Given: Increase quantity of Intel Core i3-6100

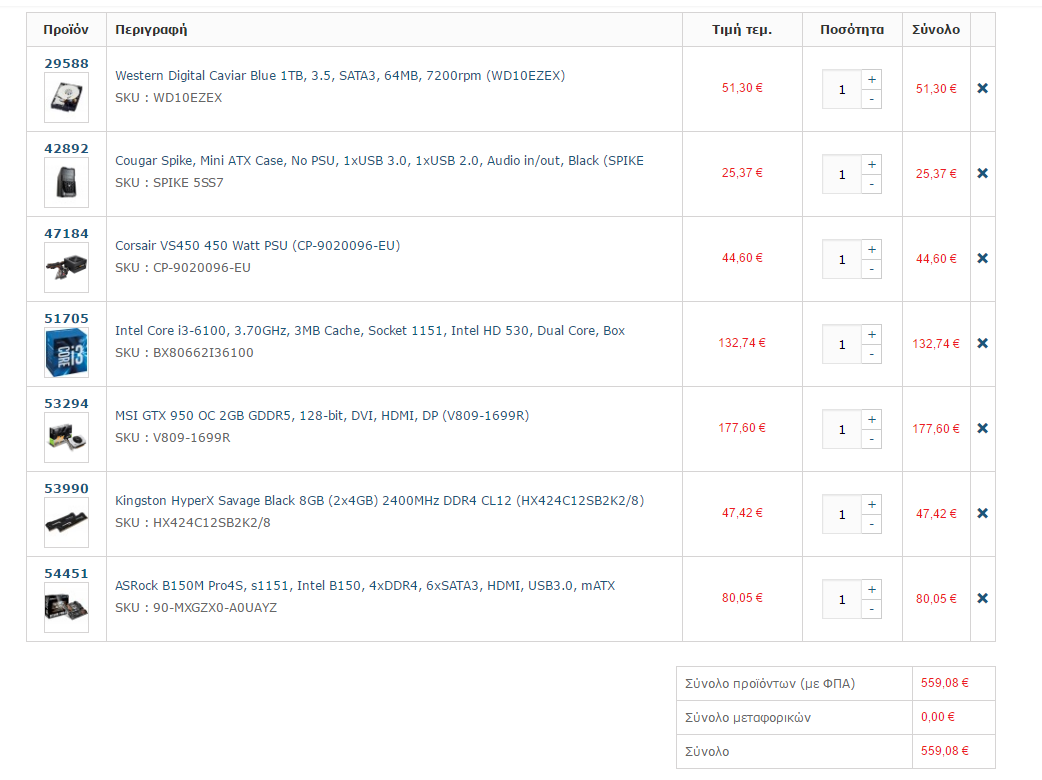Looking at the screenshot, I should pos(871,335).
